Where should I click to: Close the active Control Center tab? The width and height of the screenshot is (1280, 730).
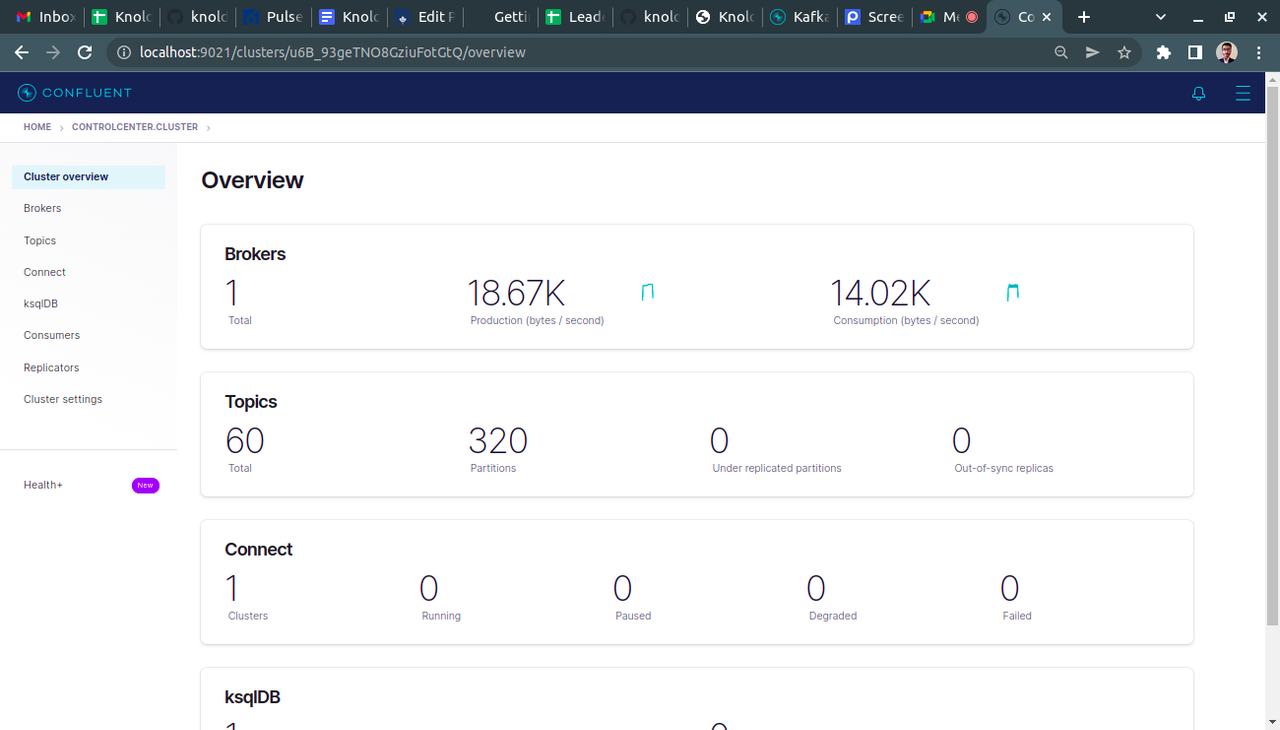1047,17
